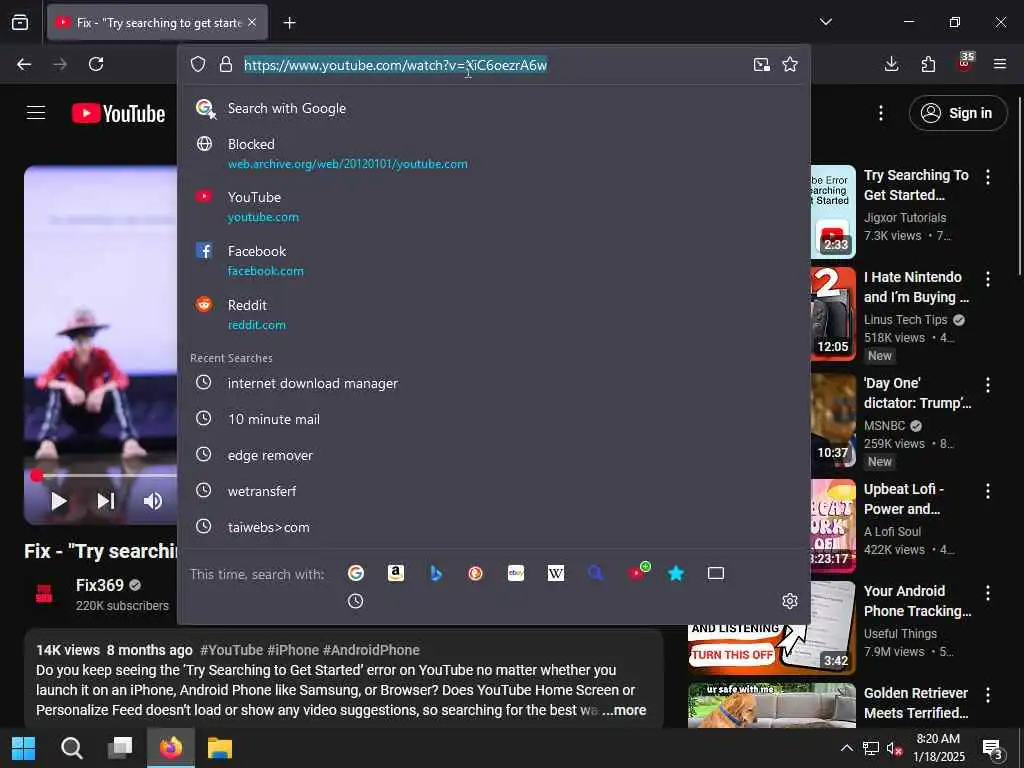Open the Firefox application menu
This screenshot has height=768, width=1024.
1000,64
